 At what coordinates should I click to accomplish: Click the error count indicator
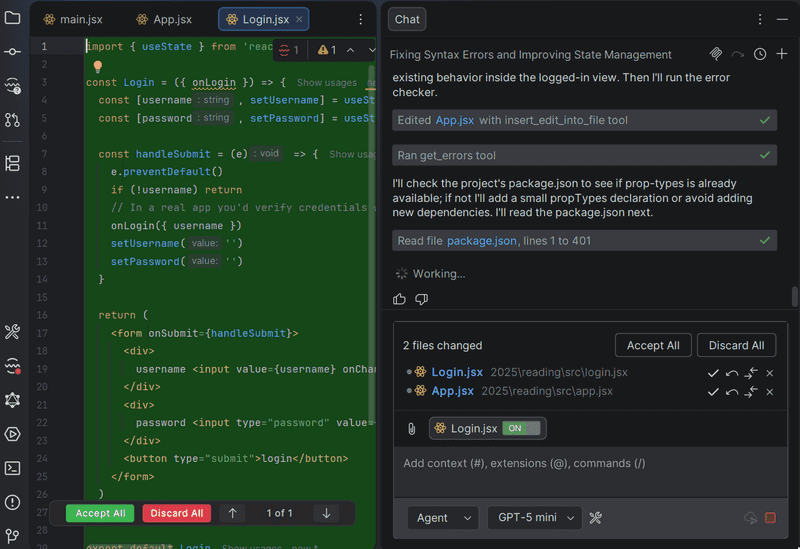[289, 50]
